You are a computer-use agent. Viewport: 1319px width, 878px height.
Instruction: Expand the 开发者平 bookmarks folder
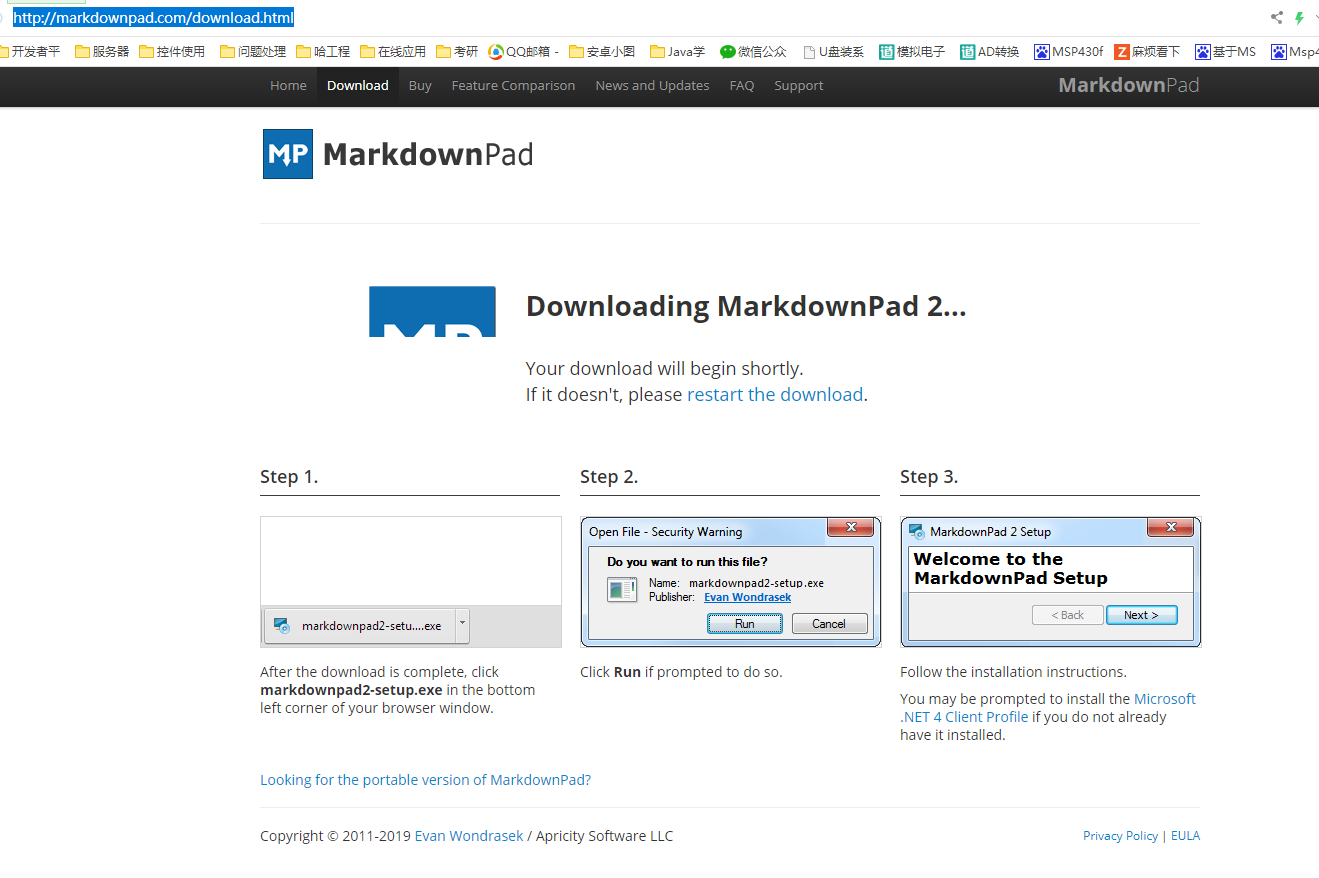click(32, 51)
